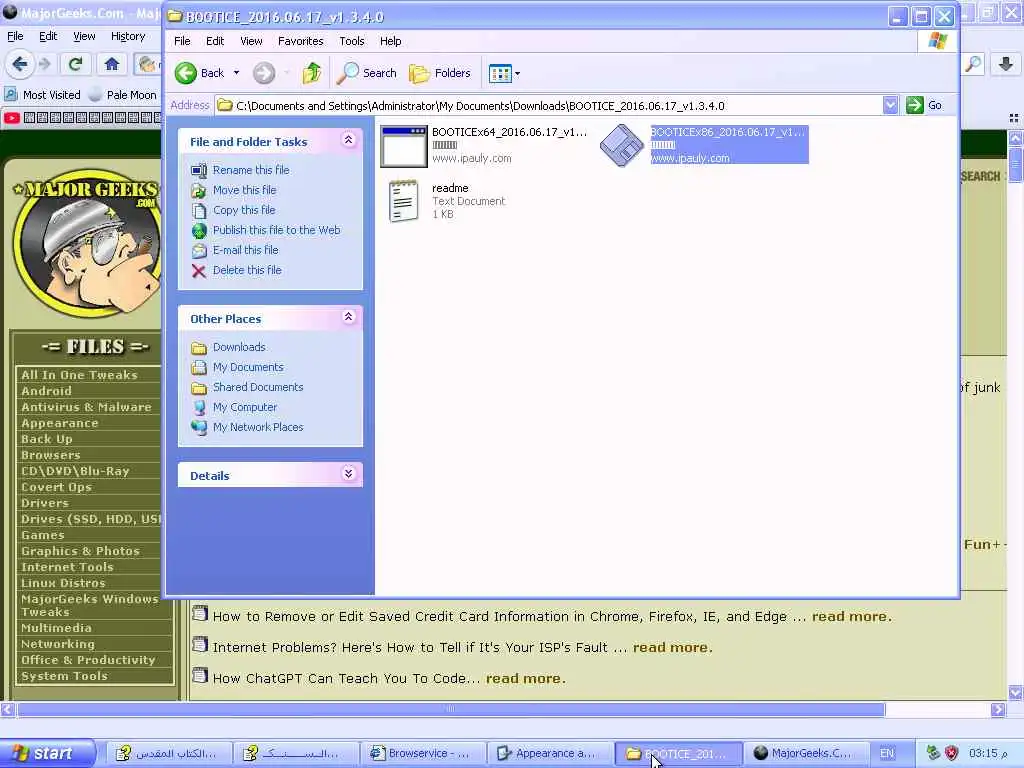This screenshot has height=768, width=1024.
Task: Click the page scroll down arrow
Action: (x=1016, y=692)
